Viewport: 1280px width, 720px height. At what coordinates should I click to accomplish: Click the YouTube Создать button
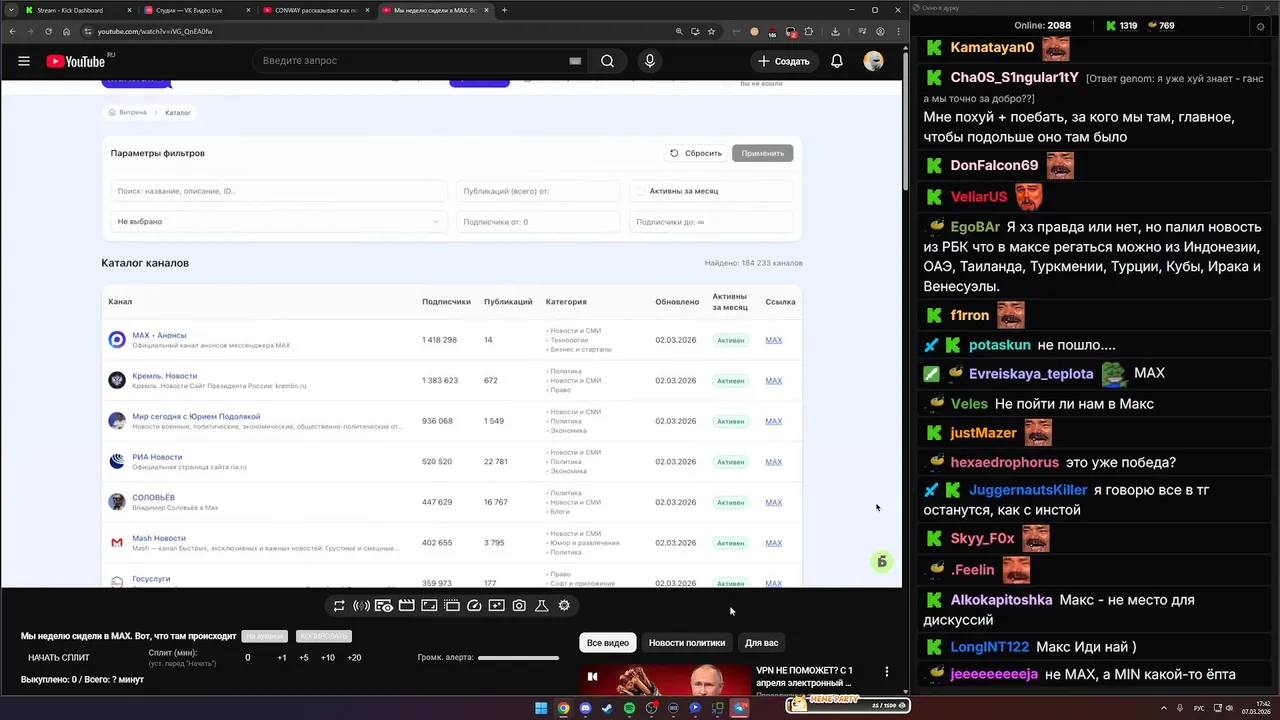[783, 61]
